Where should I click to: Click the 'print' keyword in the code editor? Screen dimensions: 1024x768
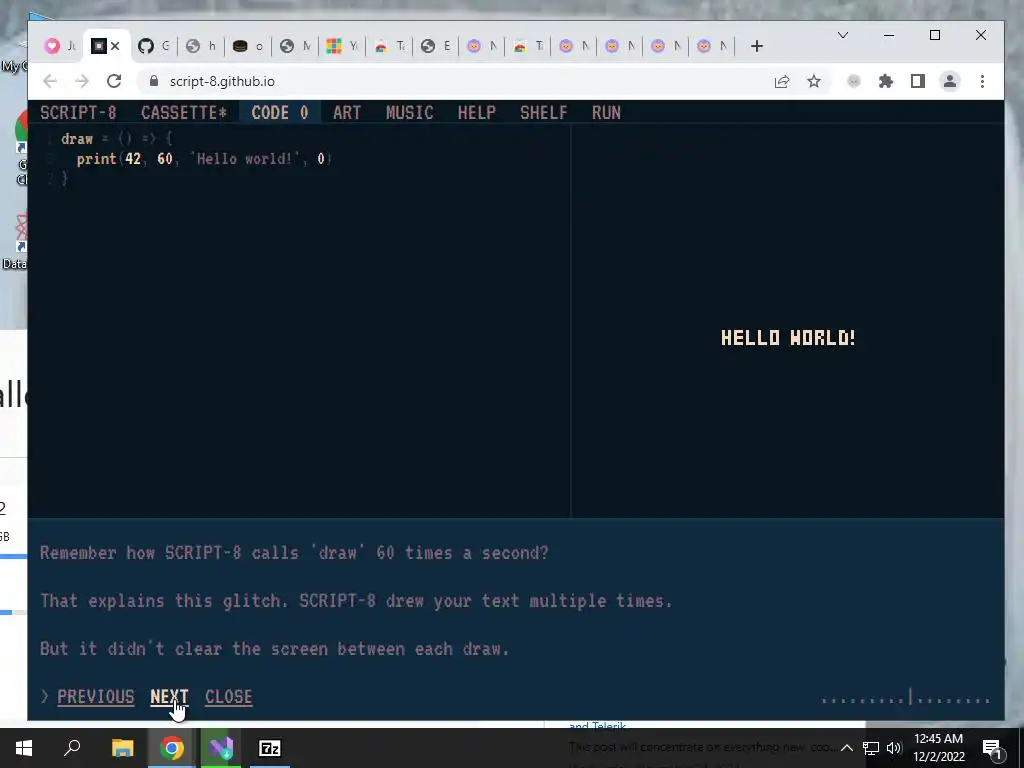[96, 159]
